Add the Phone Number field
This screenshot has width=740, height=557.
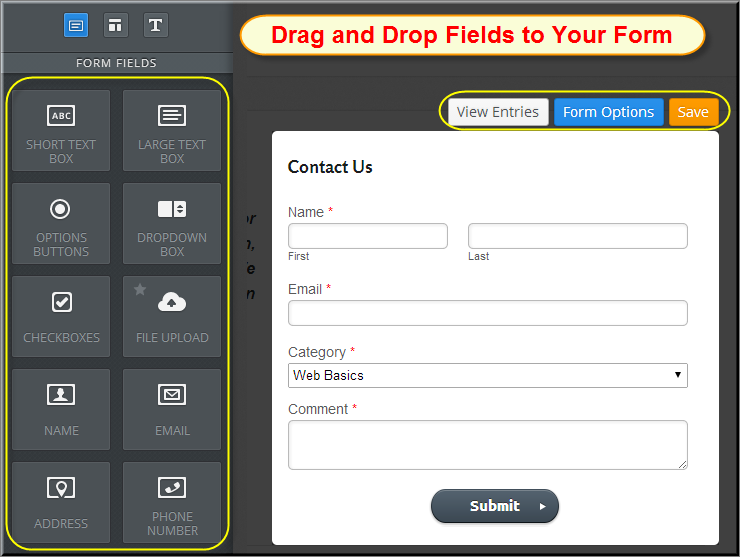pyautogui.click(x=172, y=503)
